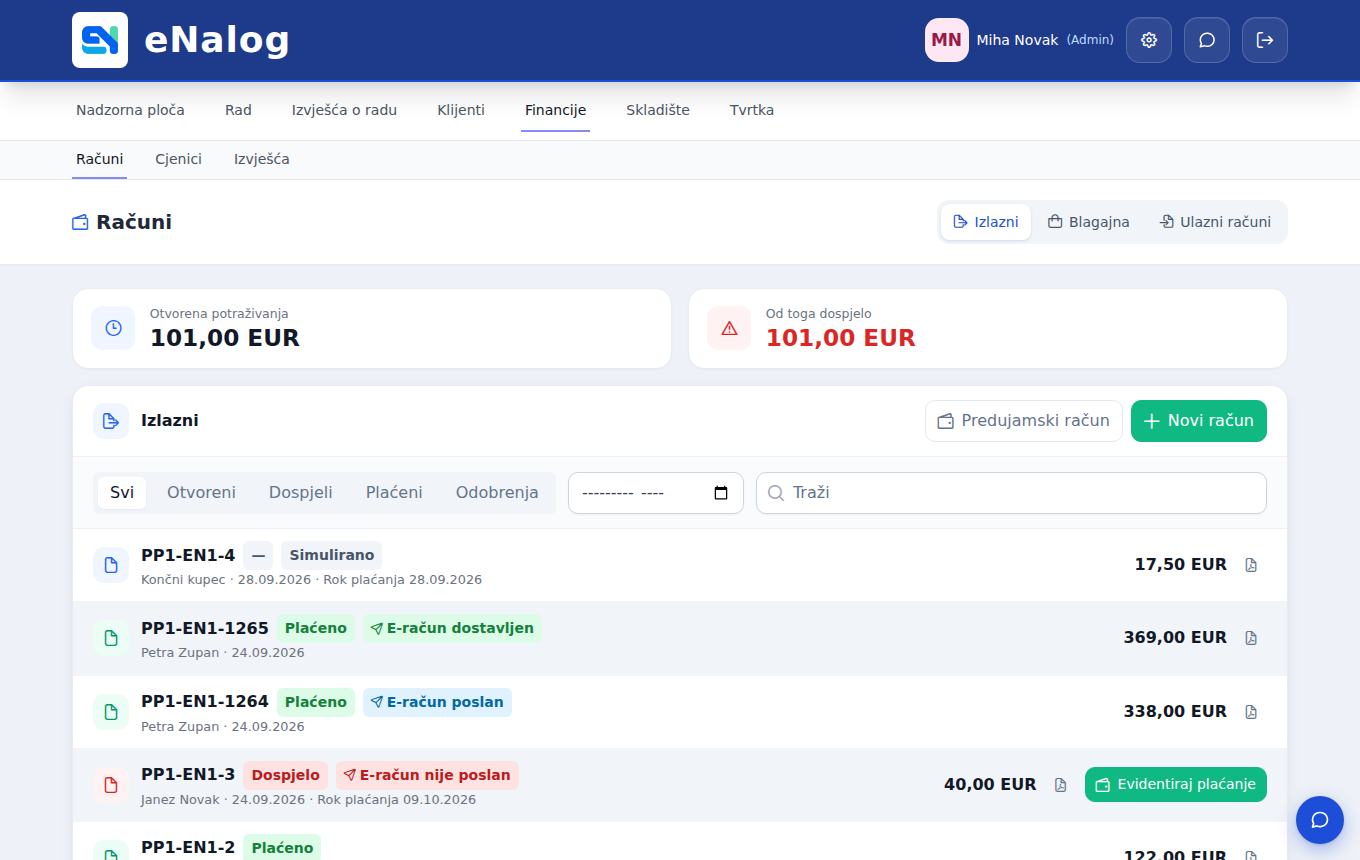Switch to Ulazni računi view
Image resolution: width=1360 pixels, height=860 pixels.
1215,222
